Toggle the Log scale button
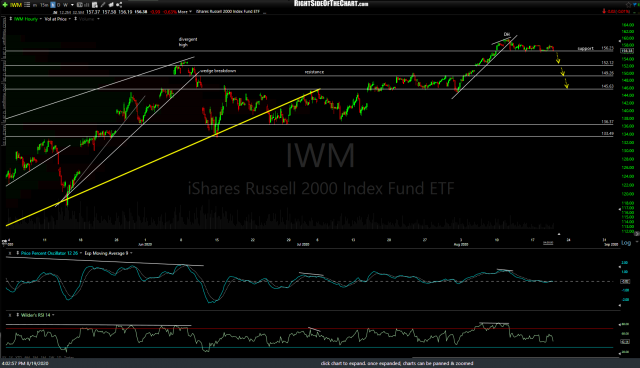Screen dimensions: 640x368 tap(626, 243)
